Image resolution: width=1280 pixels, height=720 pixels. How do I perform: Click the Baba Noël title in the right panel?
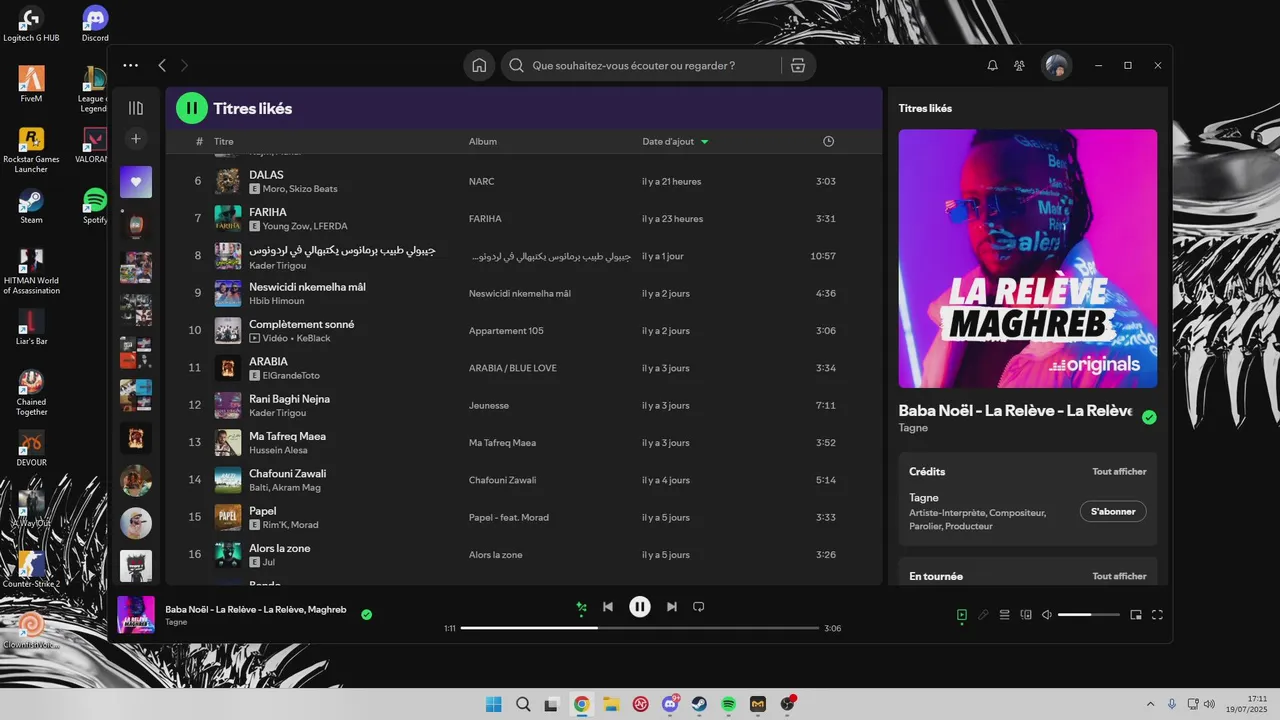click(x=1016, y=410)
